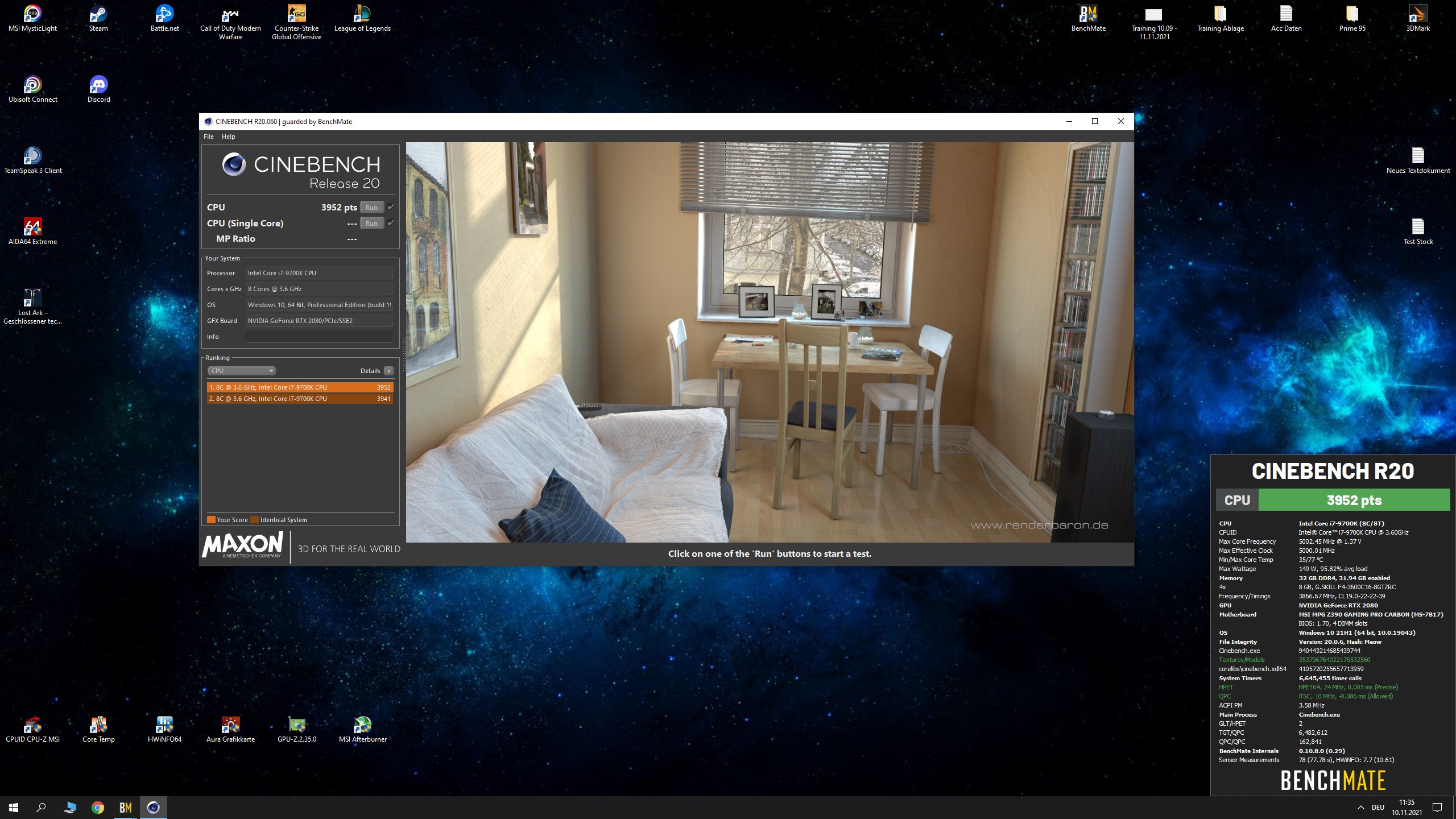
Task: Open League of Legends shortcut
Action: tap(362, 18)
